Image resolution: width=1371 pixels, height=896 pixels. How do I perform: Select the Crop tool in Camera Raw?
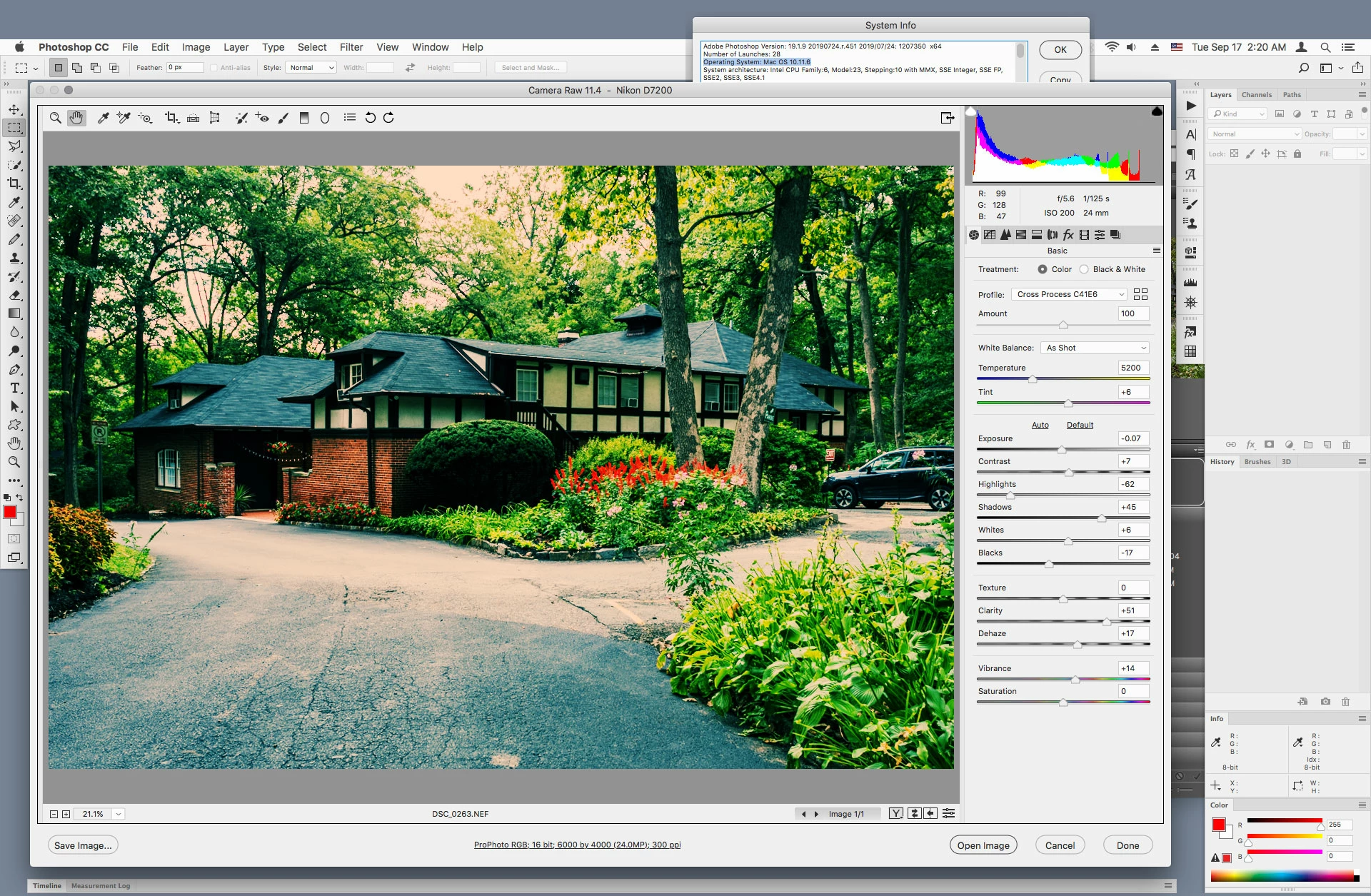(171, 118)
